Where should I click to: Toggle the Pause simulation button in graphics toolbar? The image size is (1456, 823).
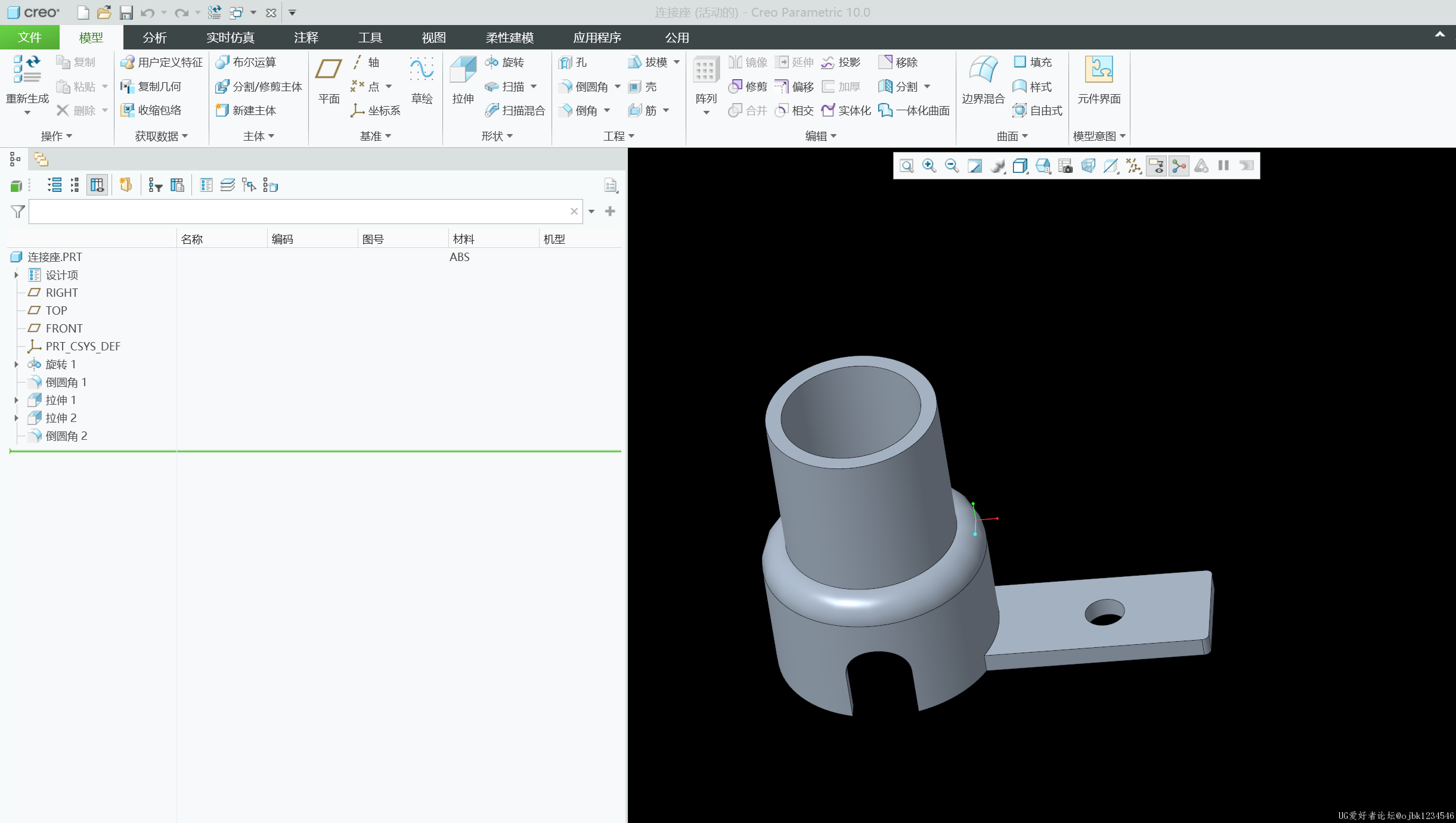tap(1223, 166)
